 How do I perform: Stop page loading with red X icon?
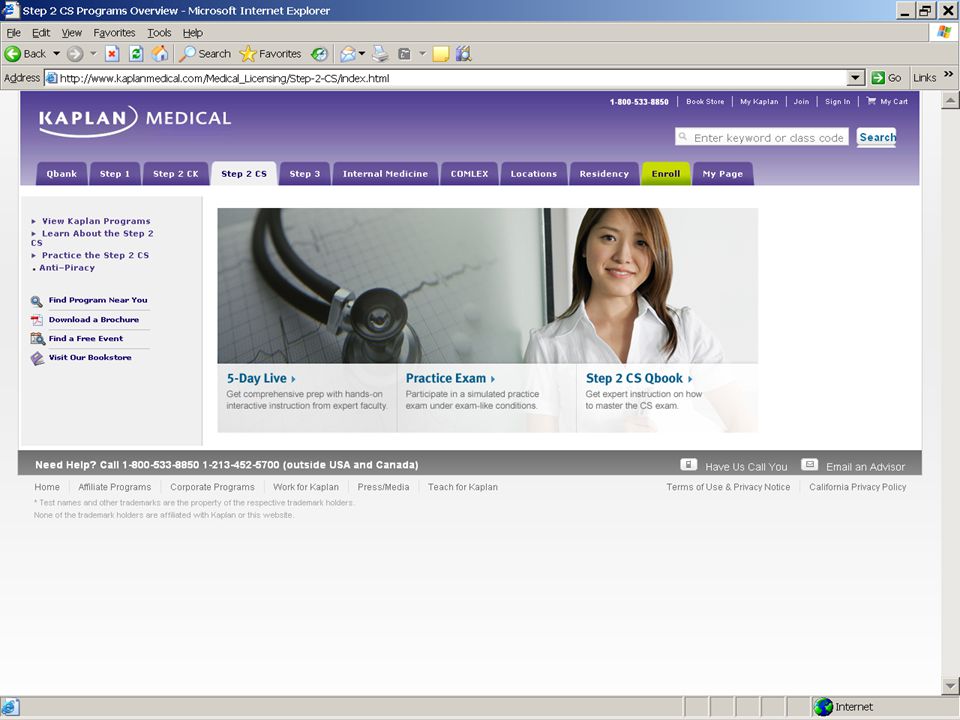(112, 54)
